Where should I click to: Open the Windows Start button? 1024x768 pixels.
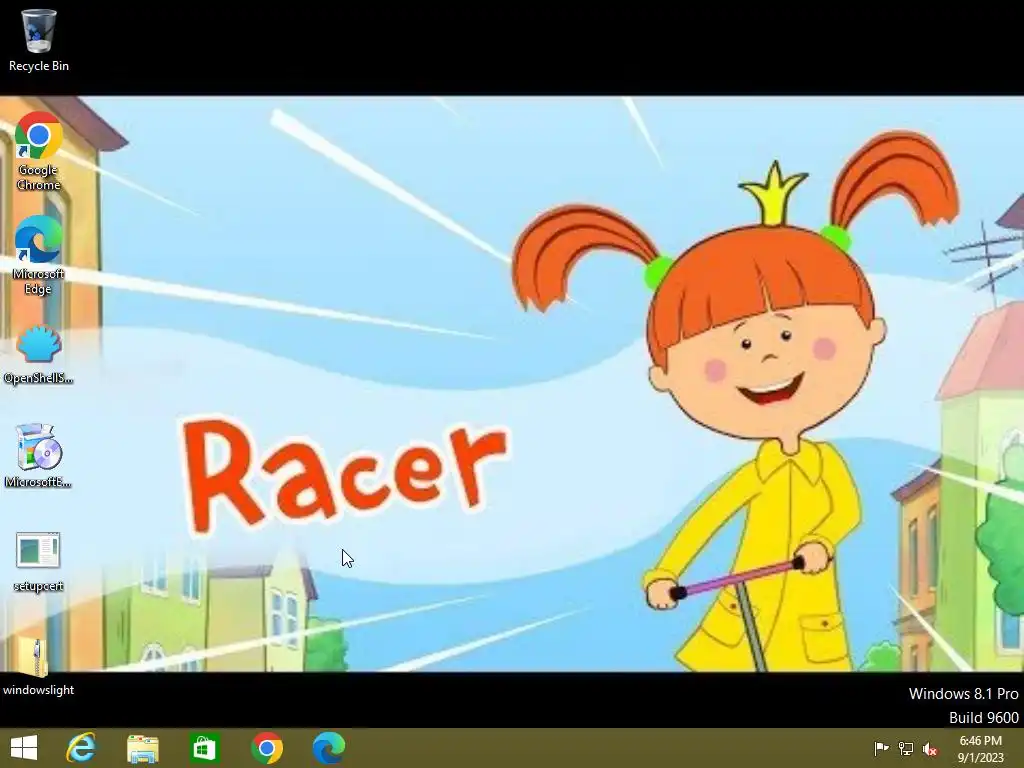(x=24, y=748)
